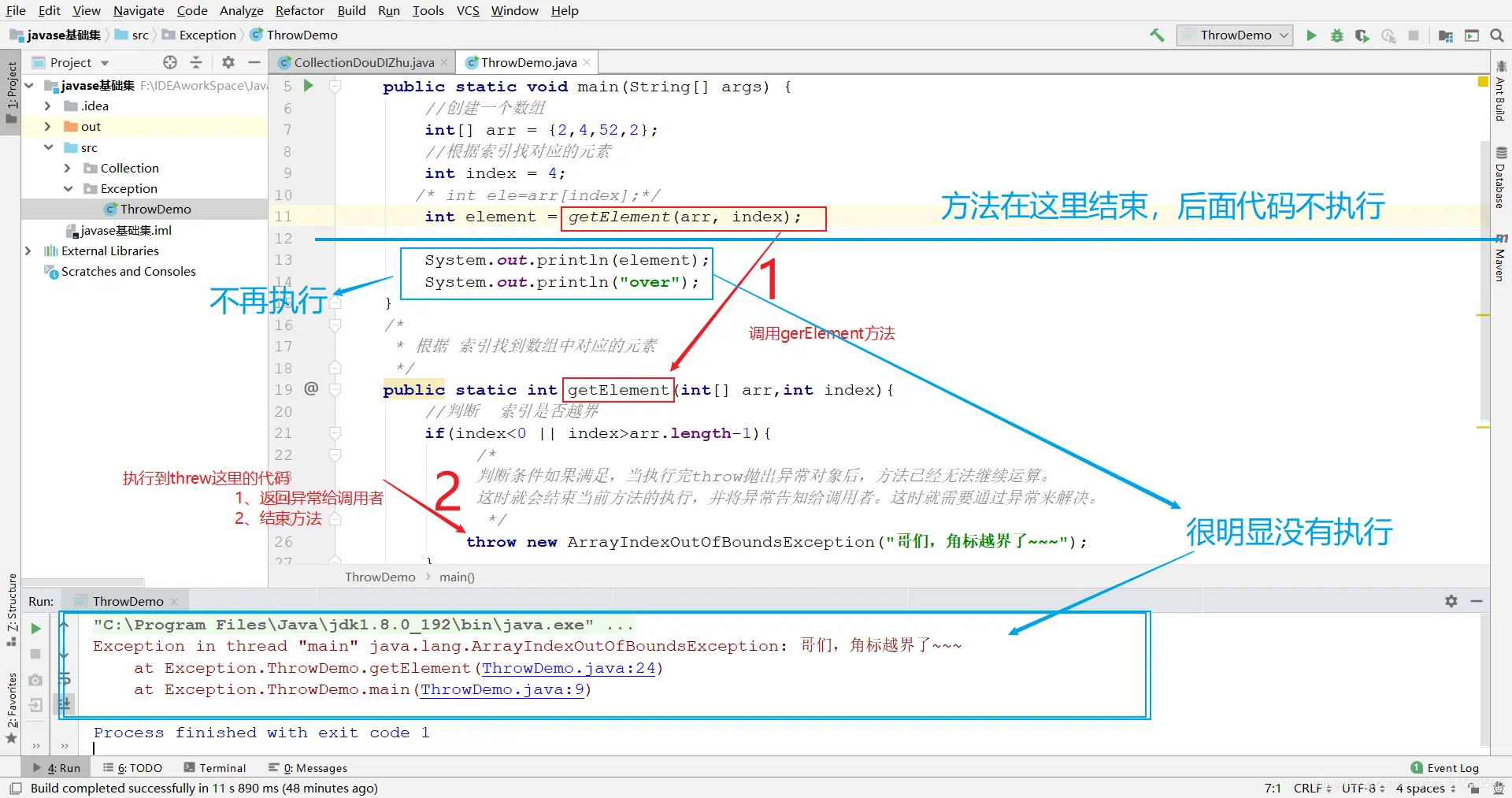Open the 0: Messages tool window

308,768
